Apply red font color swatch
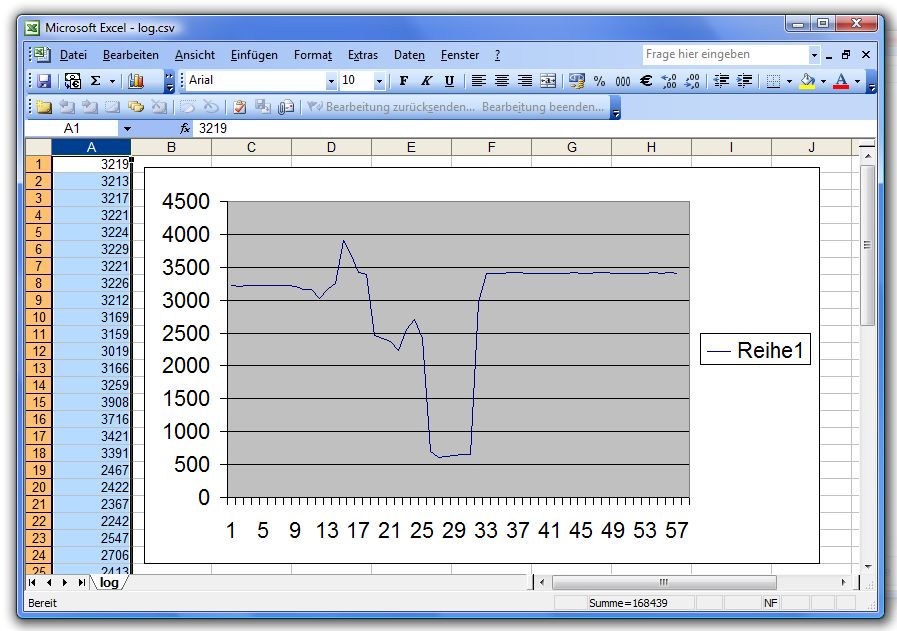Viewport: 897px width, 631px height. click(x=841, y=81)
